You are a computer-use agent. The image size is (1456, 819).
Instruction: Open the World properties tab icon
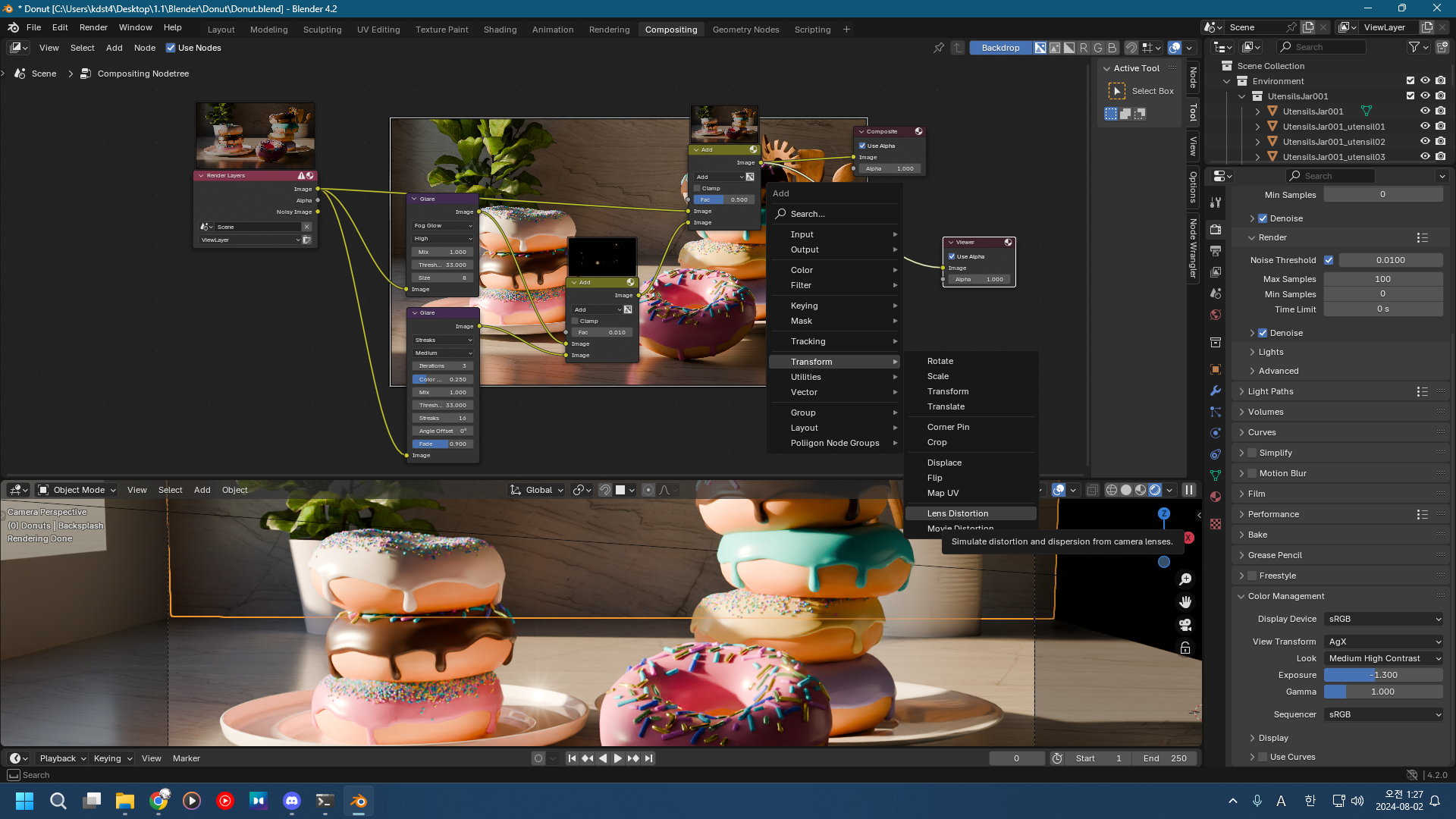(1216, 314)
